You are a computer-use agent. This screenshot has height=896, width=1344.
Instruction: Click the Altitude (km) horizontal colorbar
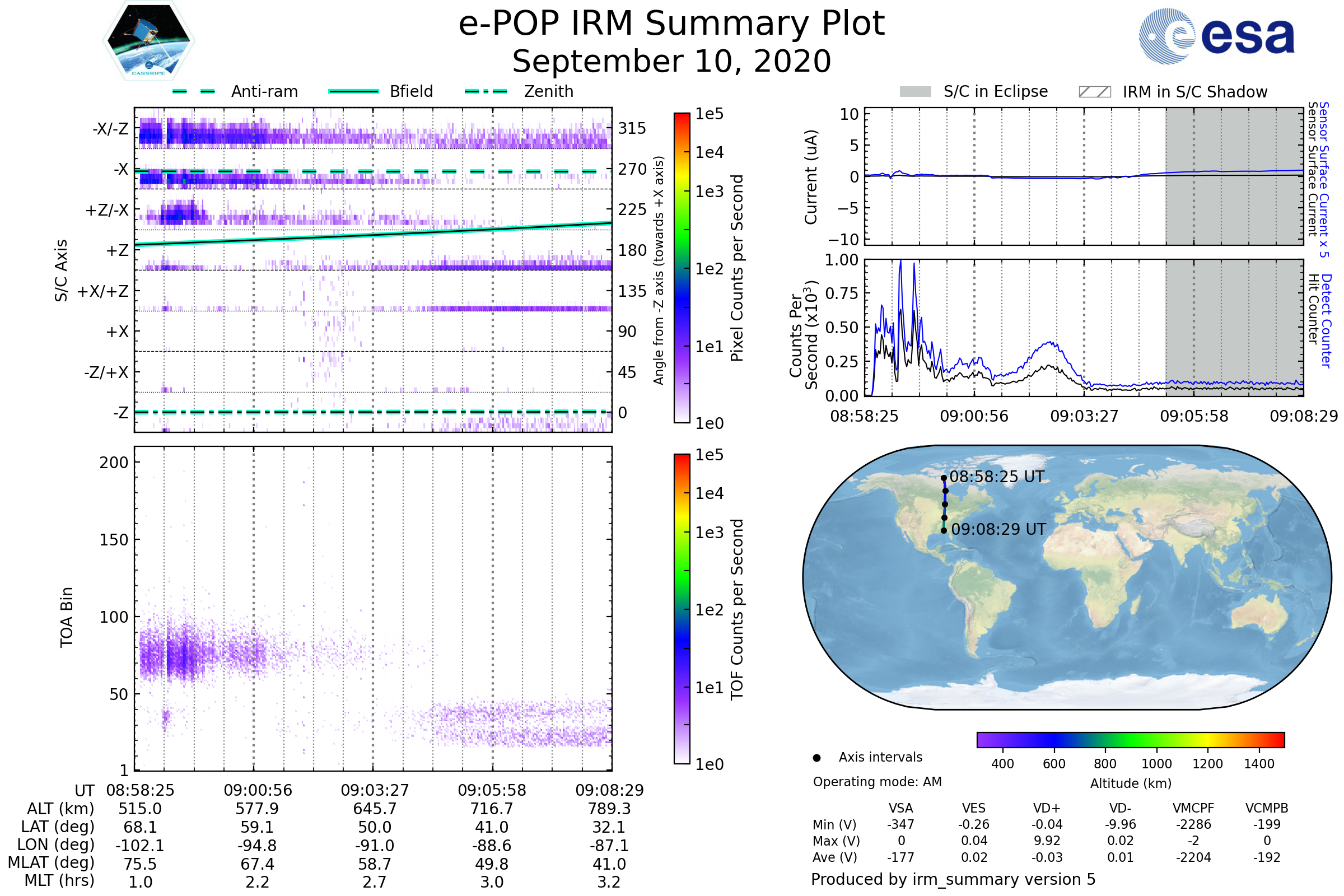tap(1131, 740)
